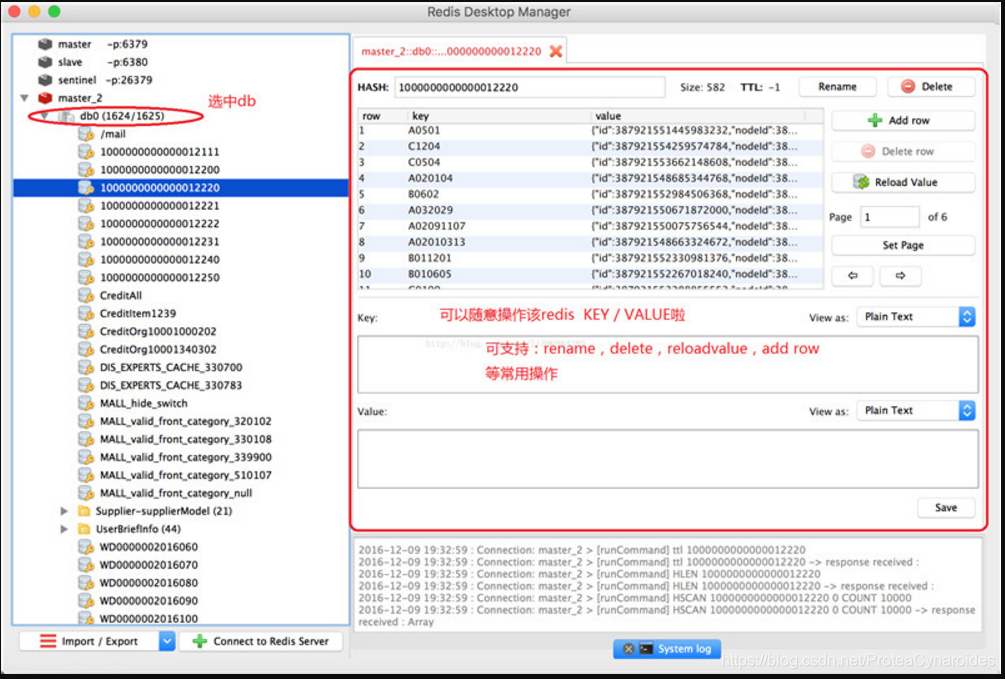Select DIS_EXPERTS_CACHE_330783 key
The width and height of the screenshot is (1005, 679).
pyautogui.click(x=171, y=385)
